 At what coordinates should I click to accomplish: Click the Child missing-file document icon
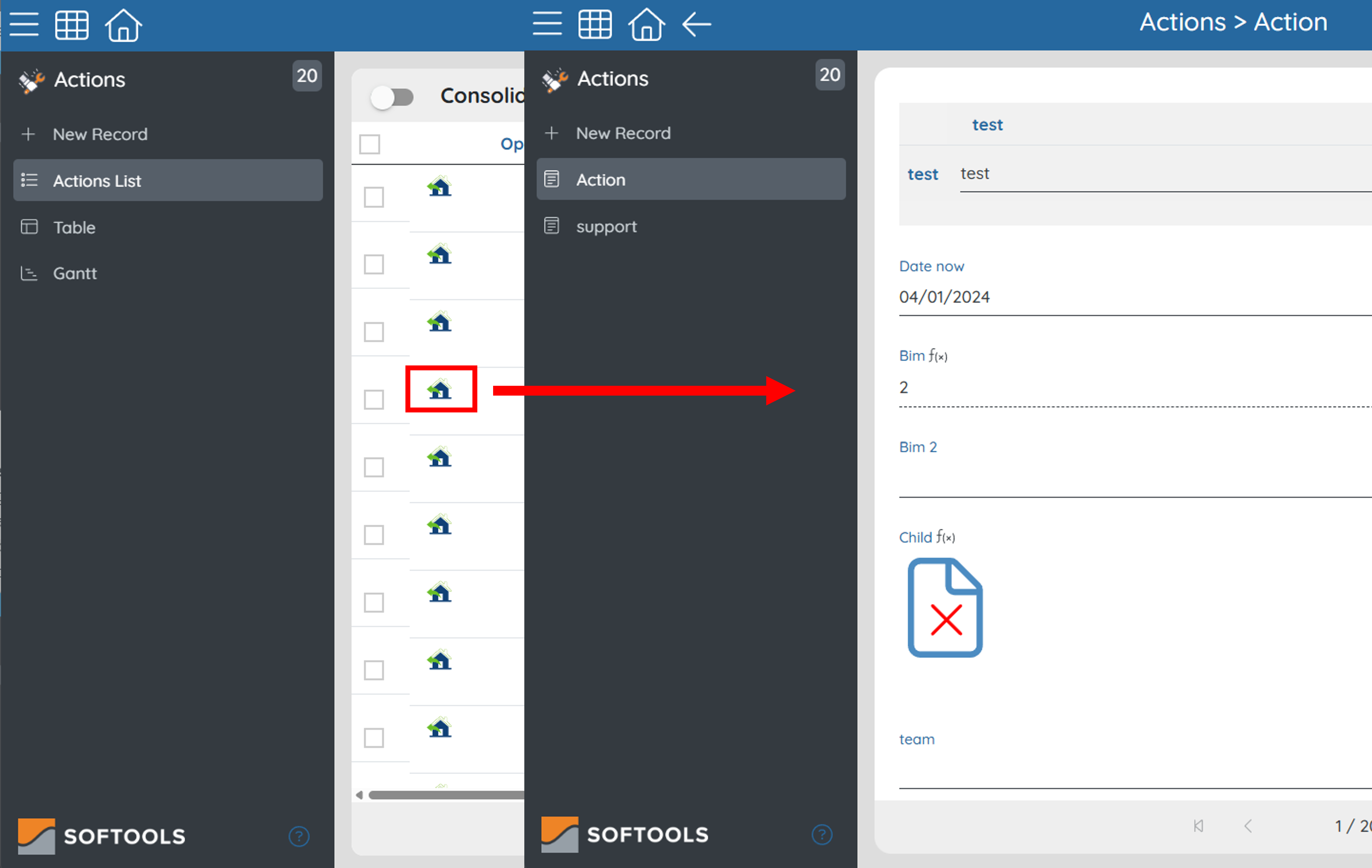tap(945, 607)
